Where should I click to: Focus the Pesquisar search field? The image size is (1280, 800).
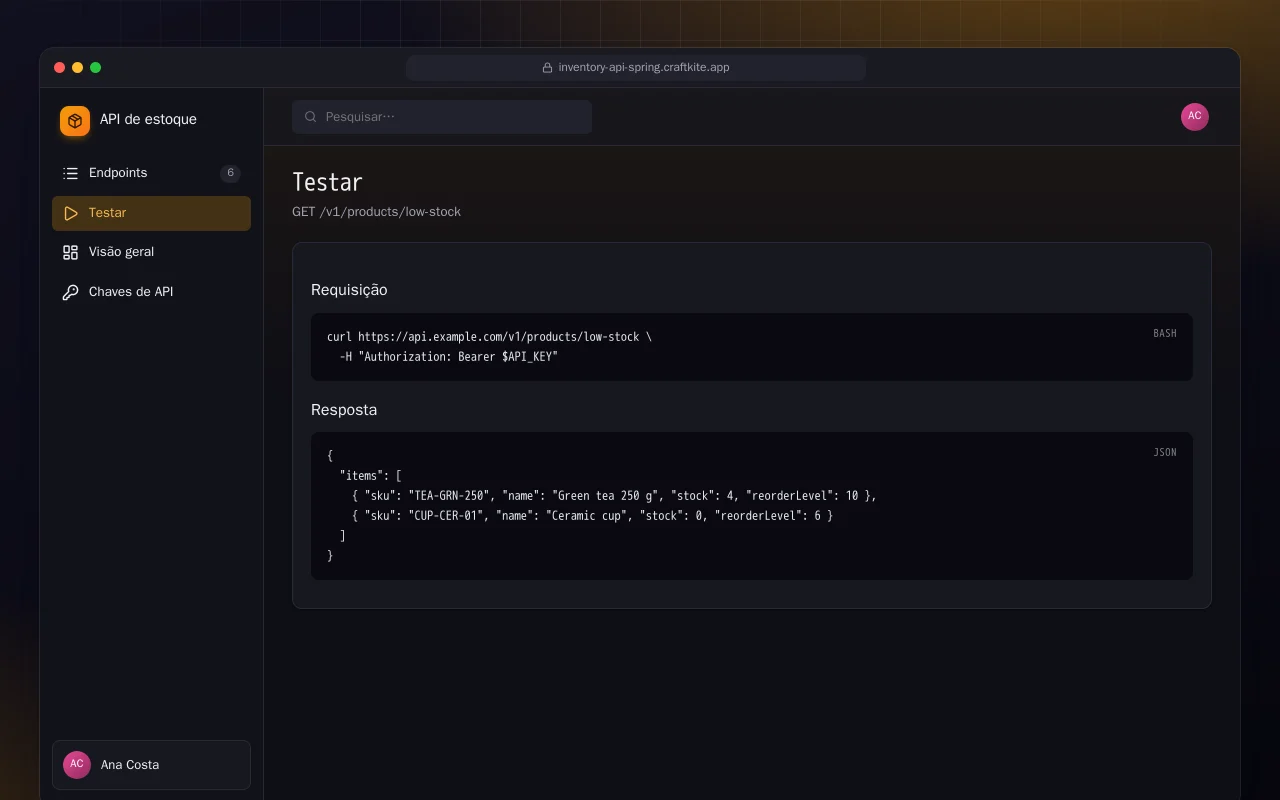[442, 117]
